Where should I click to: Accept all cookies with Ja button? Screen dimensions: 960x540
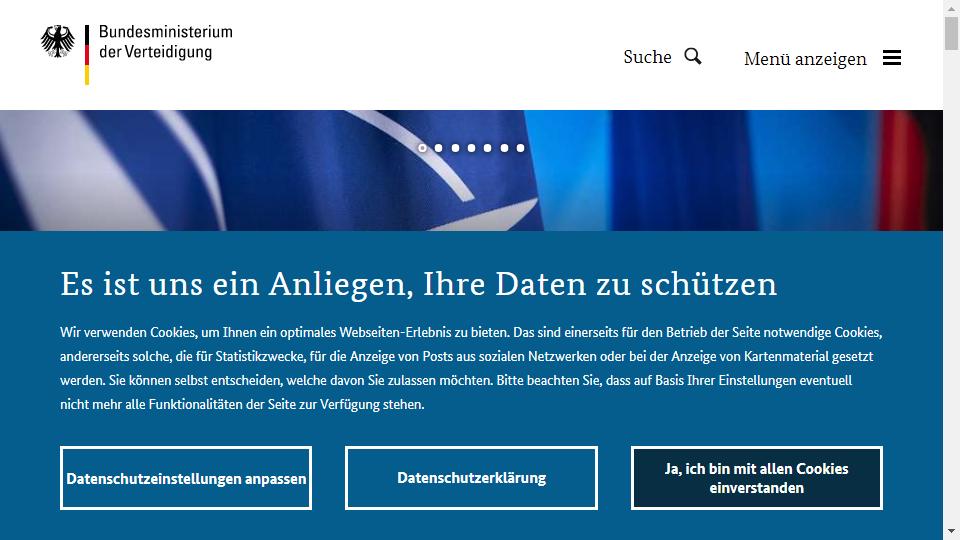point(757,478)
